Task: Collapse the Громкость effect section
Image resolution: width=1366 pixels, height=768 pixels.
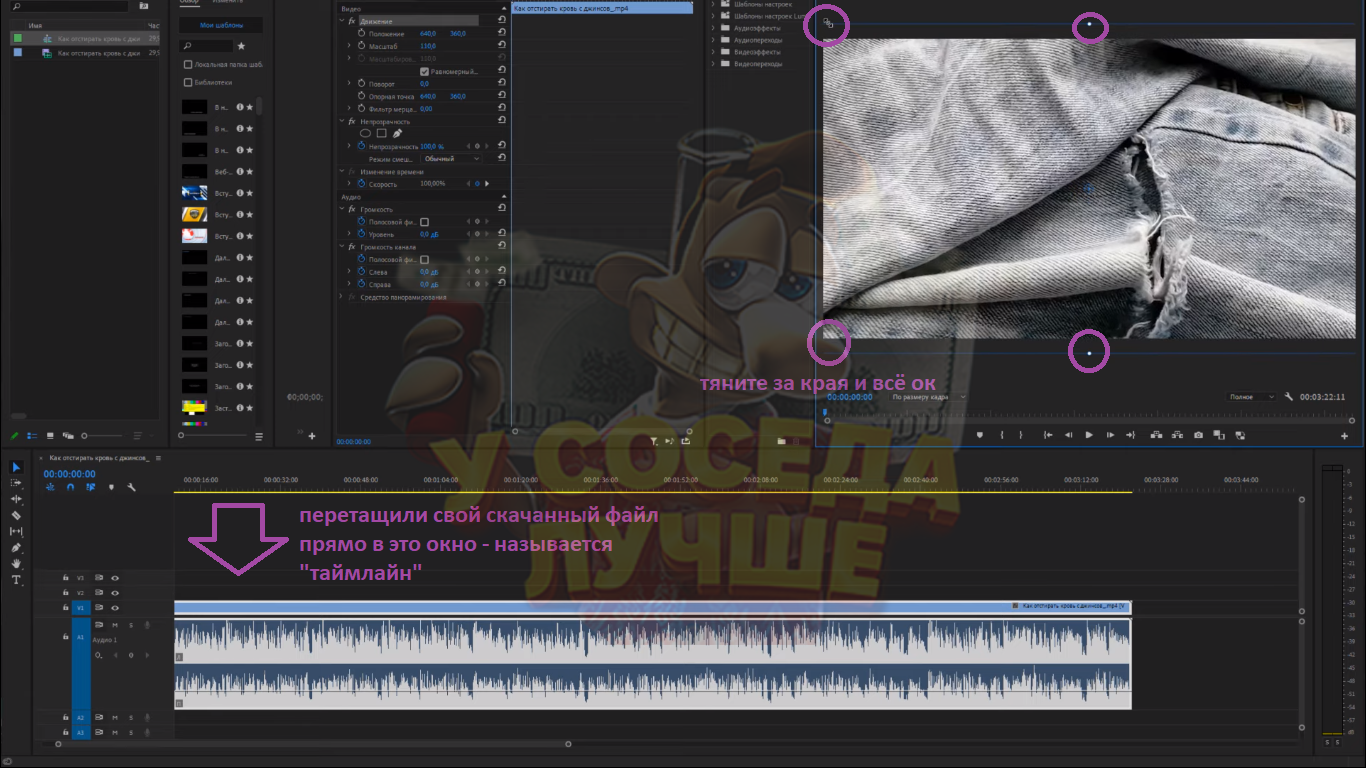Action: click(340, 209)
